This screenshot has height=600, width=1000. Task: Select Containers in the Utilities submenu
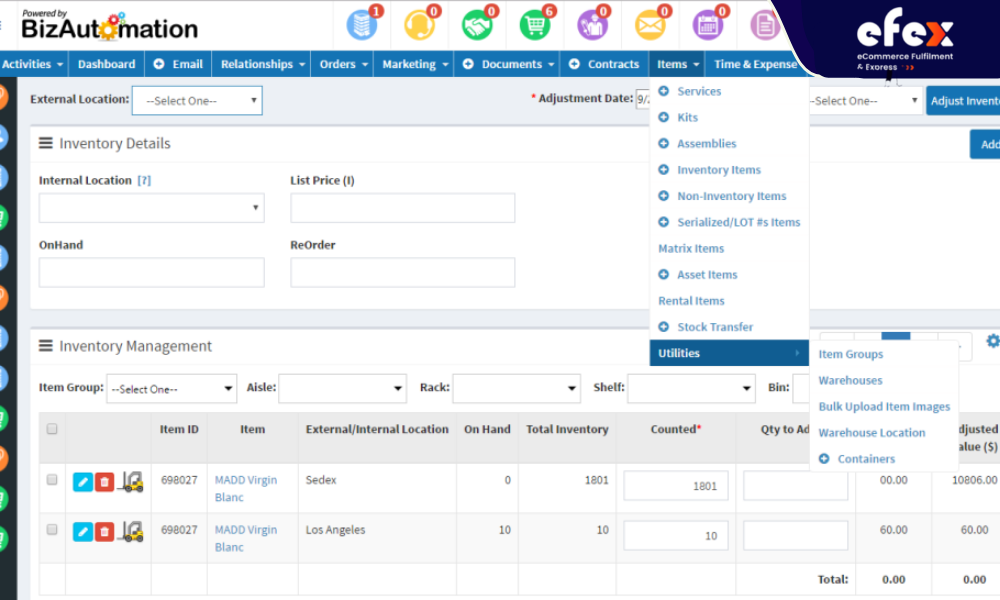click(866, 458)
